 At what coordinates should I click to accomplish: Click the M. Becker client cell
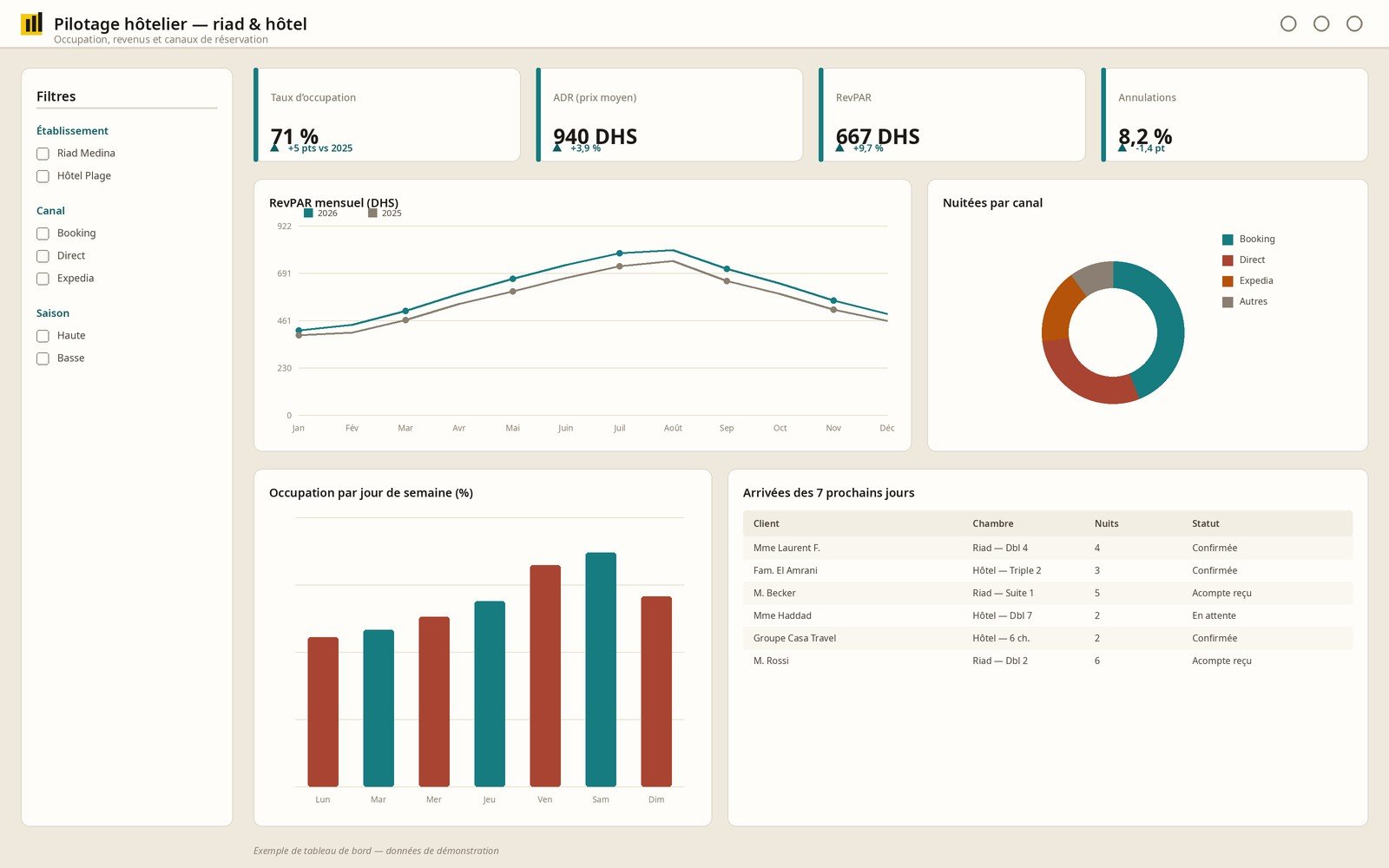pyautogui.click(x=774, y=593)
